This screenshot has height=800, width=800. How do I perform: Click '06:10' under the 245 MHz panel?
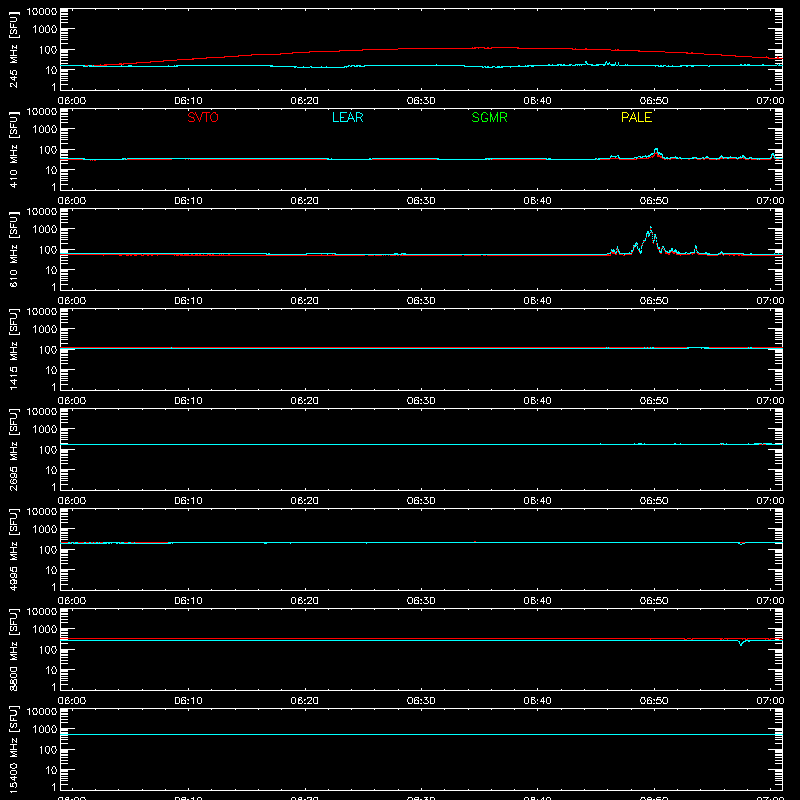coord(188,101)
